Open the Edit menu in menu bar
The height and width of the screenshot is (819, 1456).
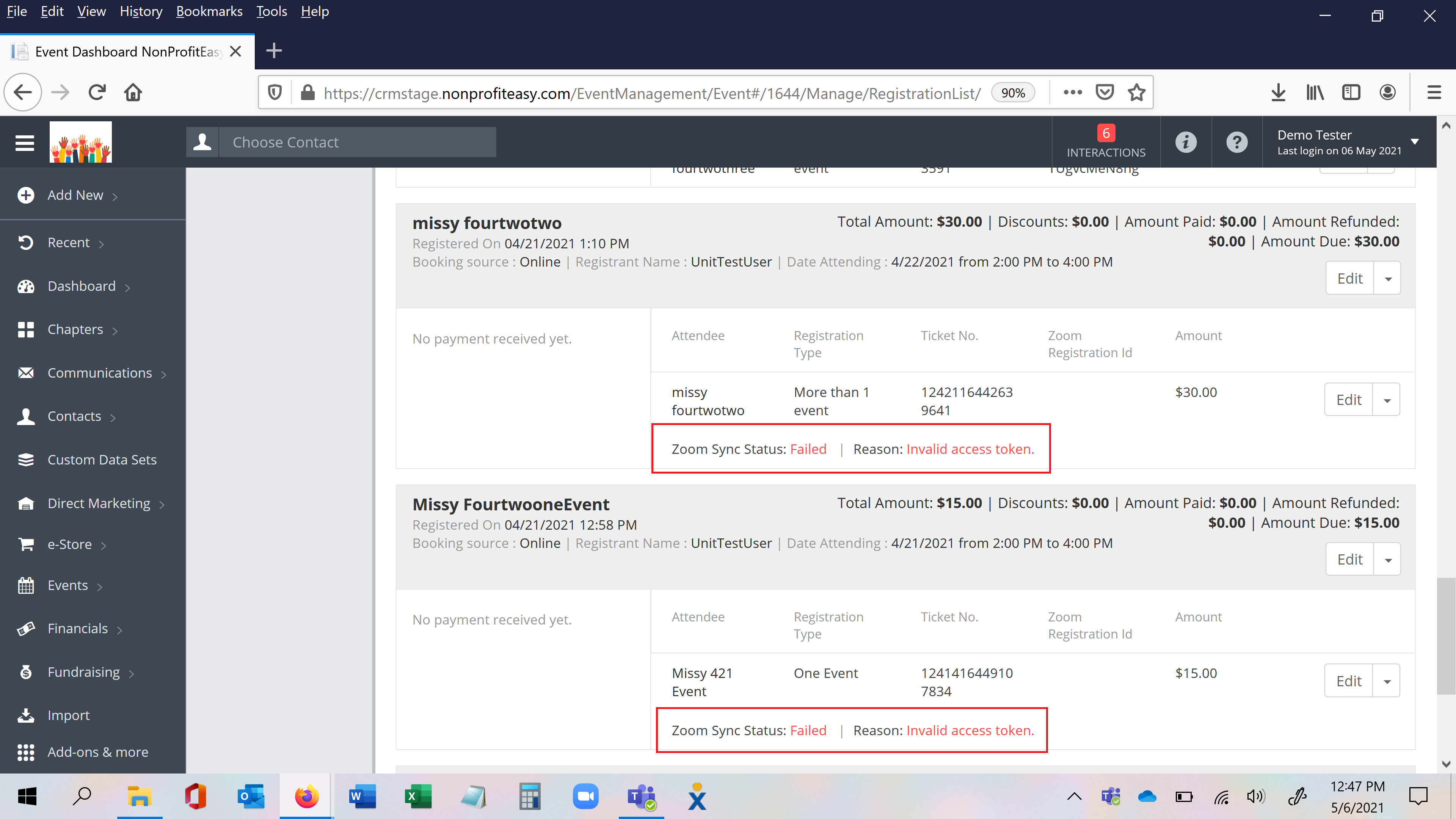52,11
